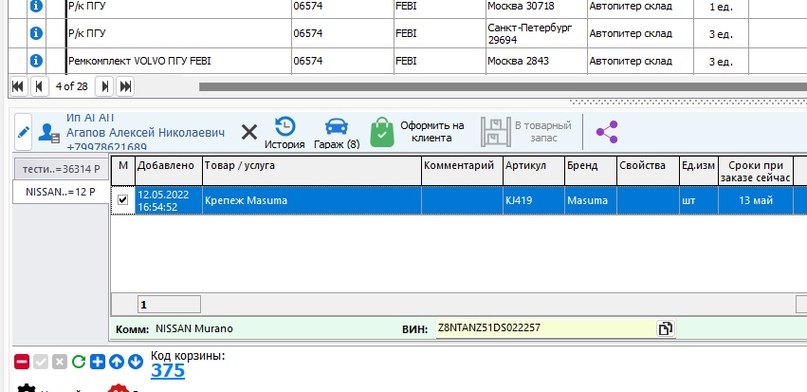Click blue plus add basket icon

coord(97,362)
